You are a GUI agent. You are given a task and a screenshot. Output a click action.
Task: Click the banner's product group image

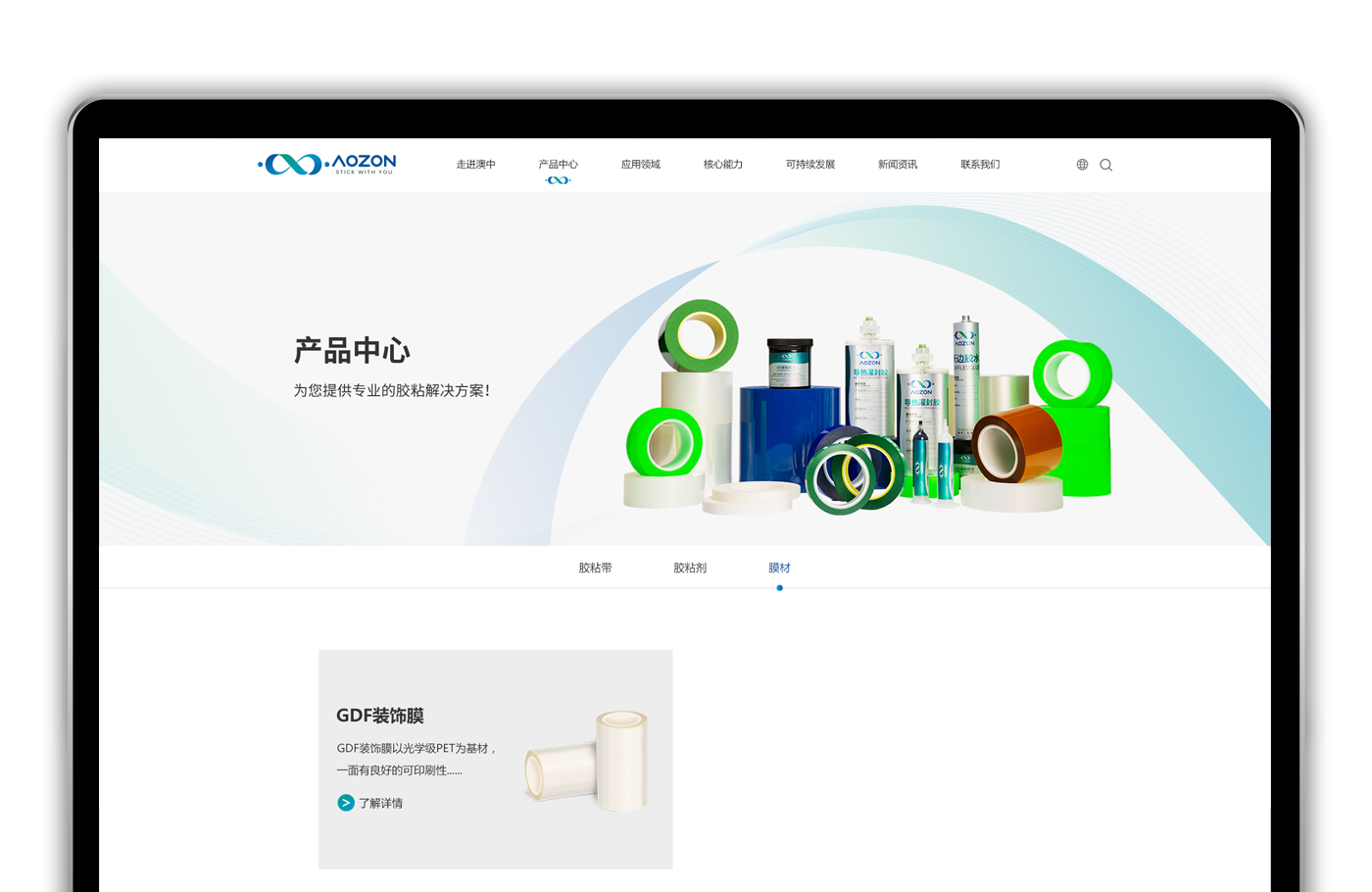(x=868, y=407)
